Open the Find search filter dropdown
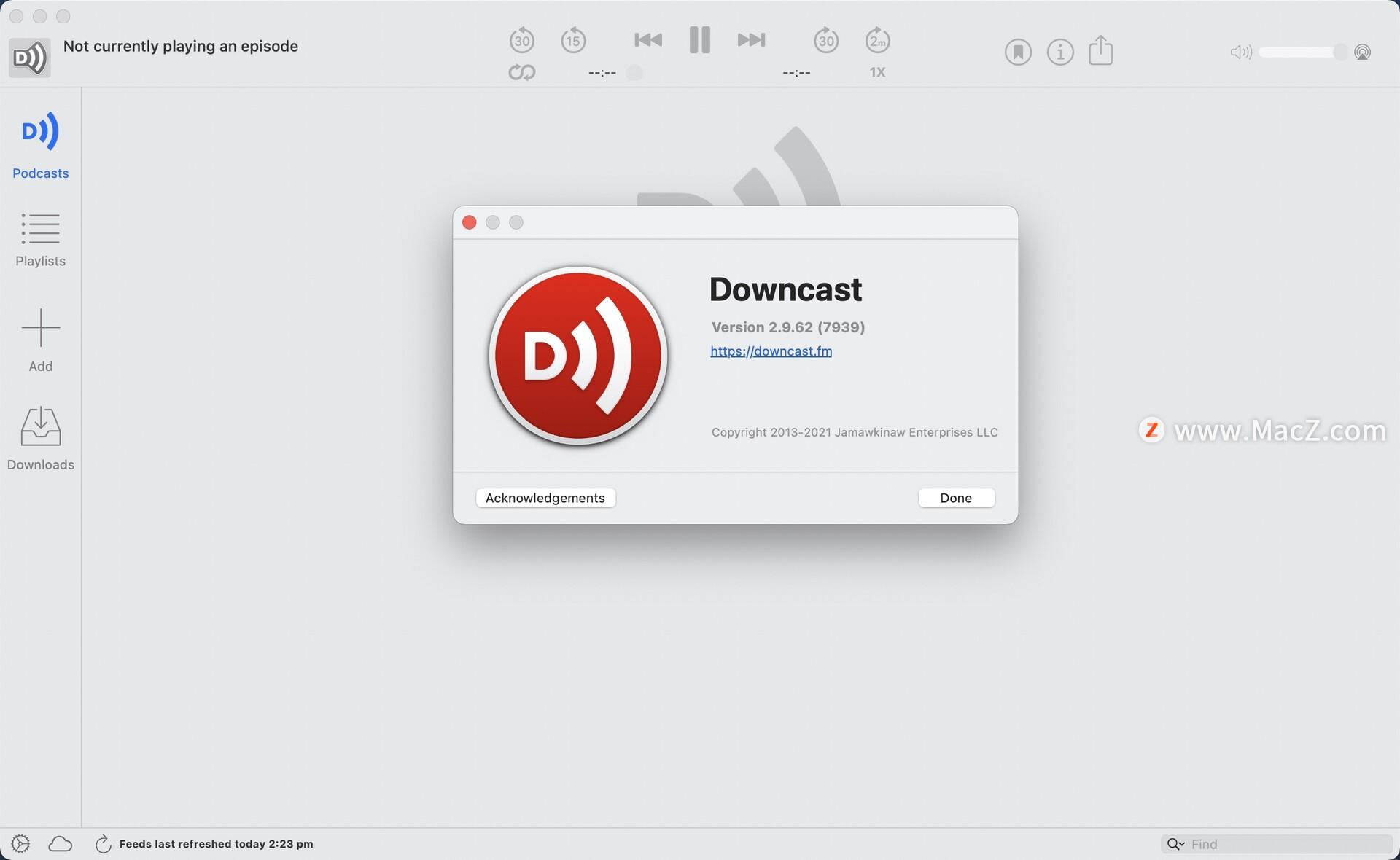This screenshot has width=1400, height=860. [1175, 844]
